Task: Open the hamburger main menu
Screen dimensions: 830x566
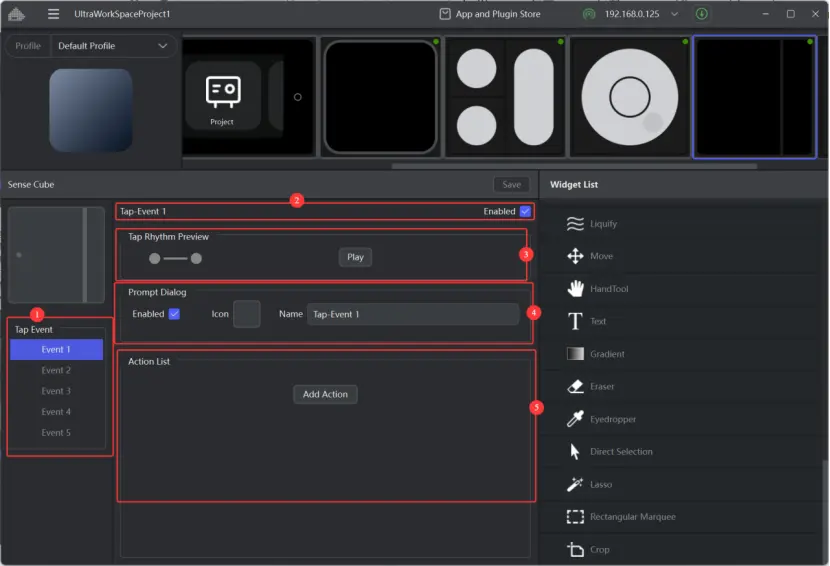Action: click(x=53, y=14)
